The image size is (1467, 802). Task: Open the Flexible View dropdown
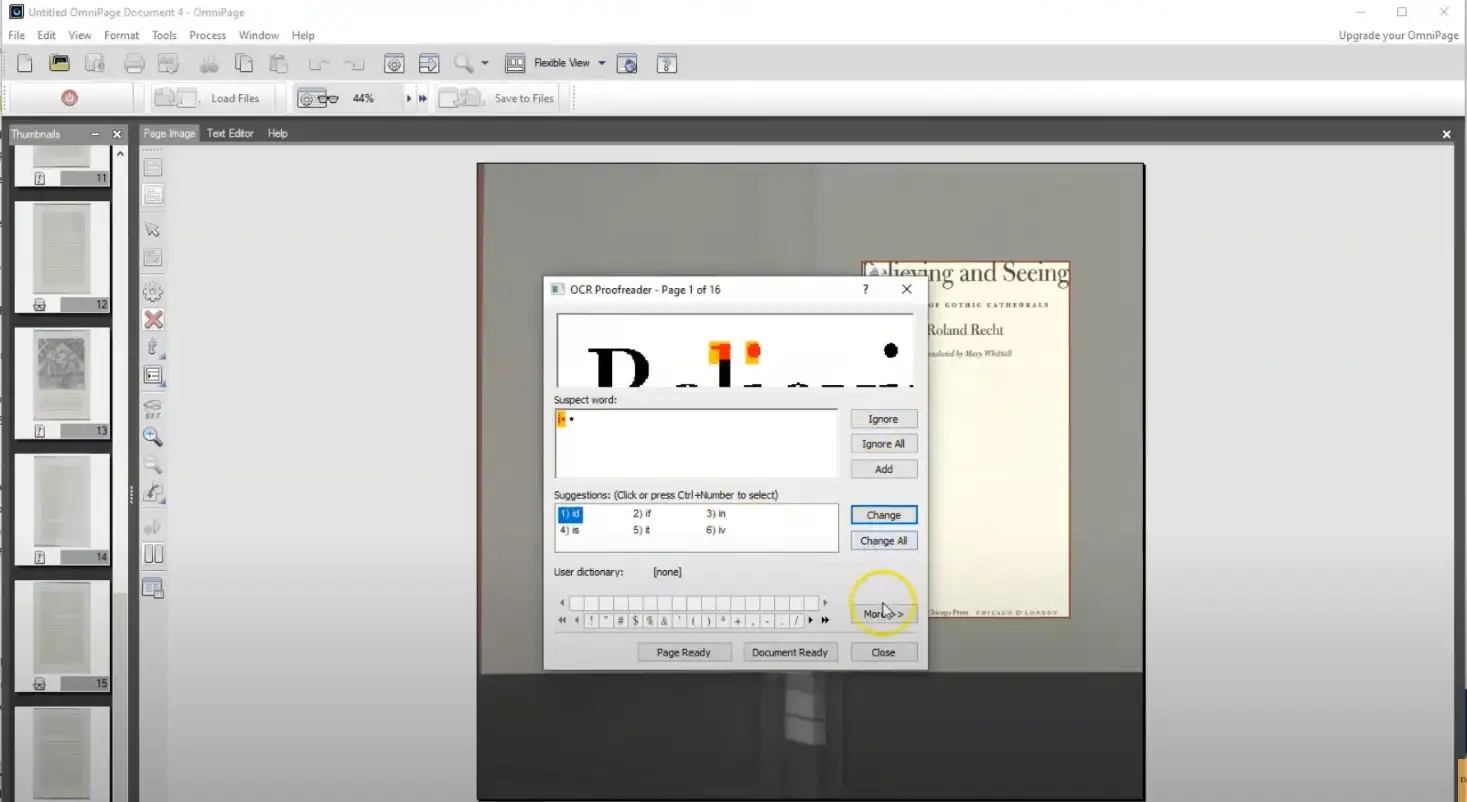(x=601, y=63)
